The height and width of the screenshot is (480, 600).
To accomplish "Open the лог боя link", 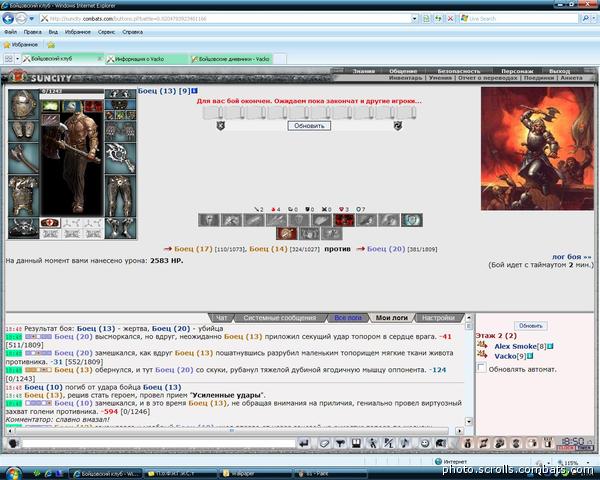I will click(x=571, y=257).
